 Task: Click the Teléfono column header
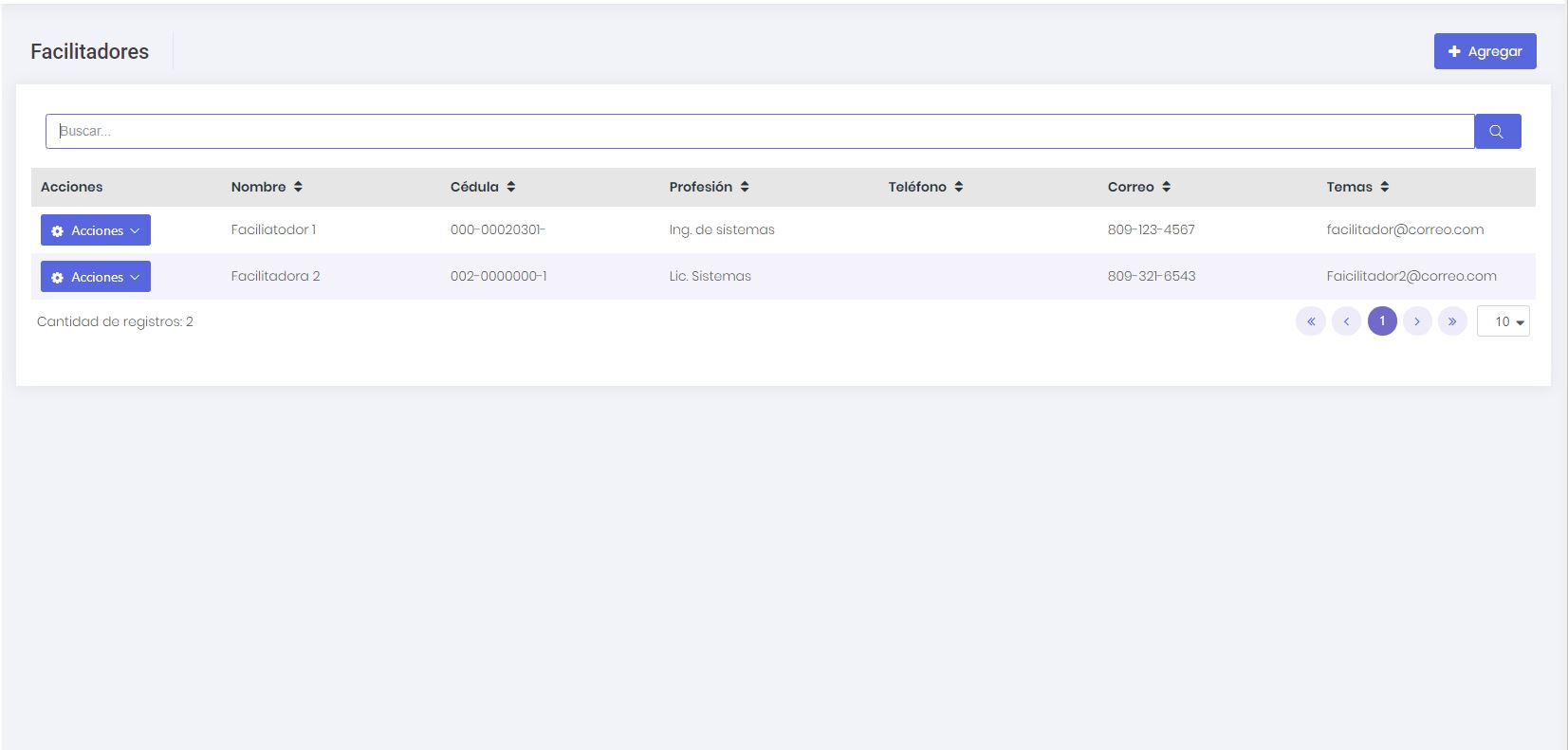[917, 187]
